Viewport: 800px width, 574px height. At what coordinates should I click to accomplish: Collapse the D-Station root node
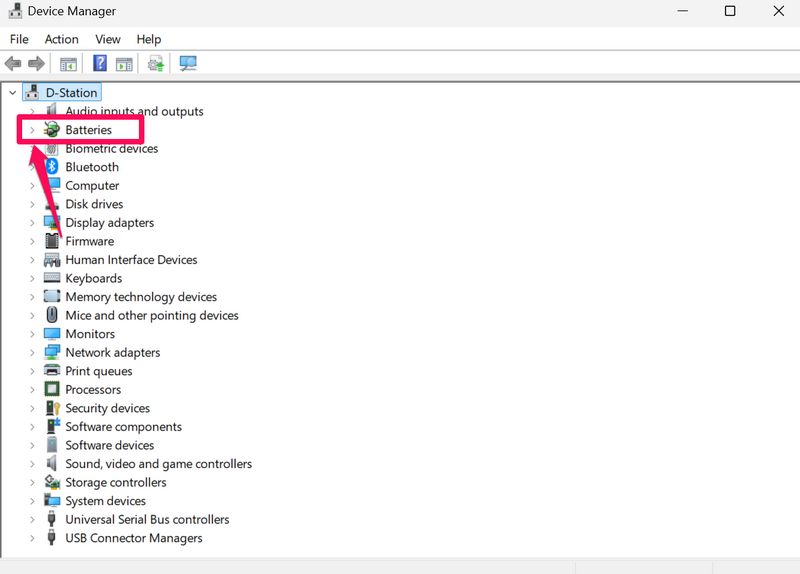(12, 93)
